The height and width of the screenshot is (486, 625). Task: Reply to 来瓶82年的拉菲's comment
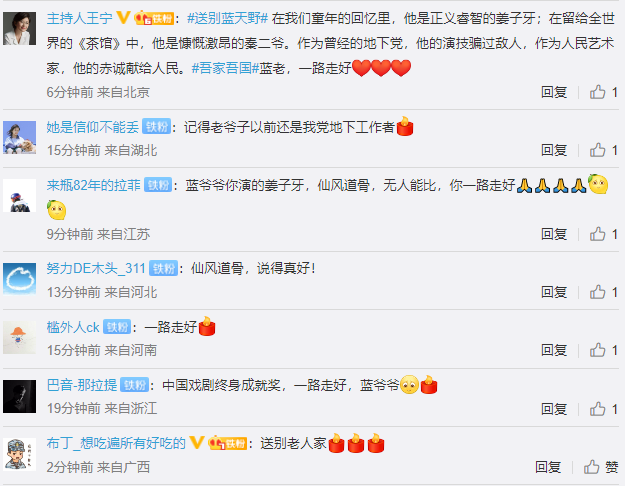click(554, 234)
